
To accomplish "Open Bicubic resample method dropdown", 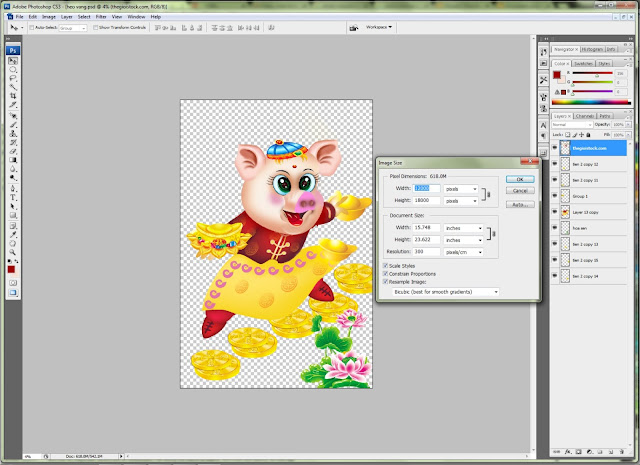I will click(x=445, y=292).
